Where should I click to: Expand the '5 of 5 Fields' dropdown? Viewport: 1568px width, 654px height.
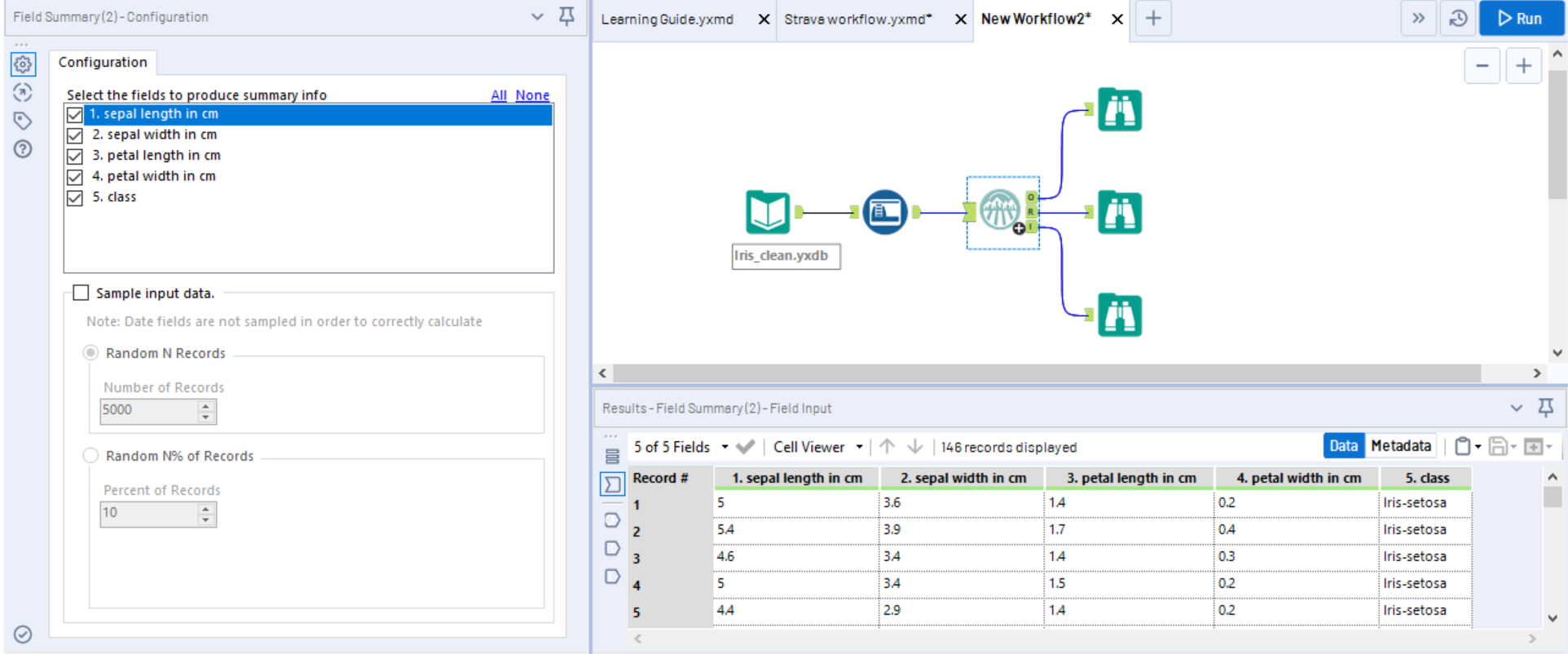click(x=724, y=447)
